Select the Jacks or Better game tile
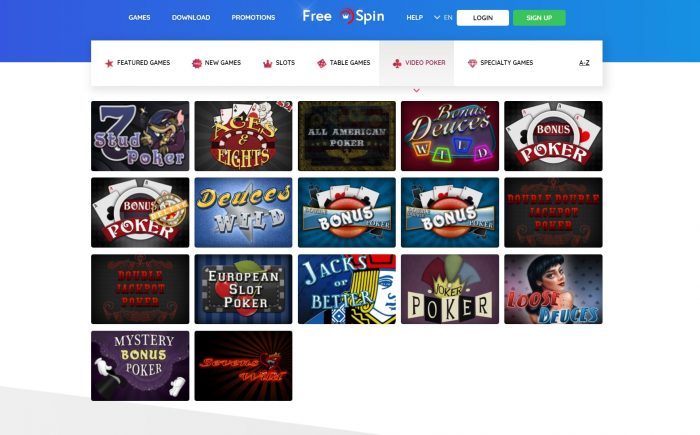 point(347,289)
